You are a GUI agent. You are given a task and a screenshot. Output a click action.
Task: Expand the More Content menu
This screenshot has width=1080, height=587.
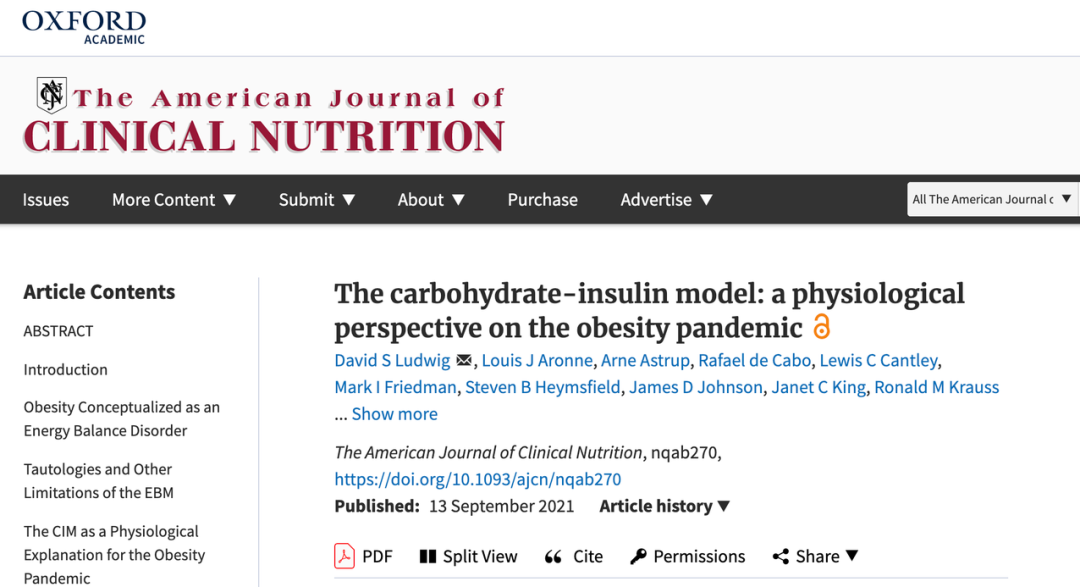pos(174,200)
